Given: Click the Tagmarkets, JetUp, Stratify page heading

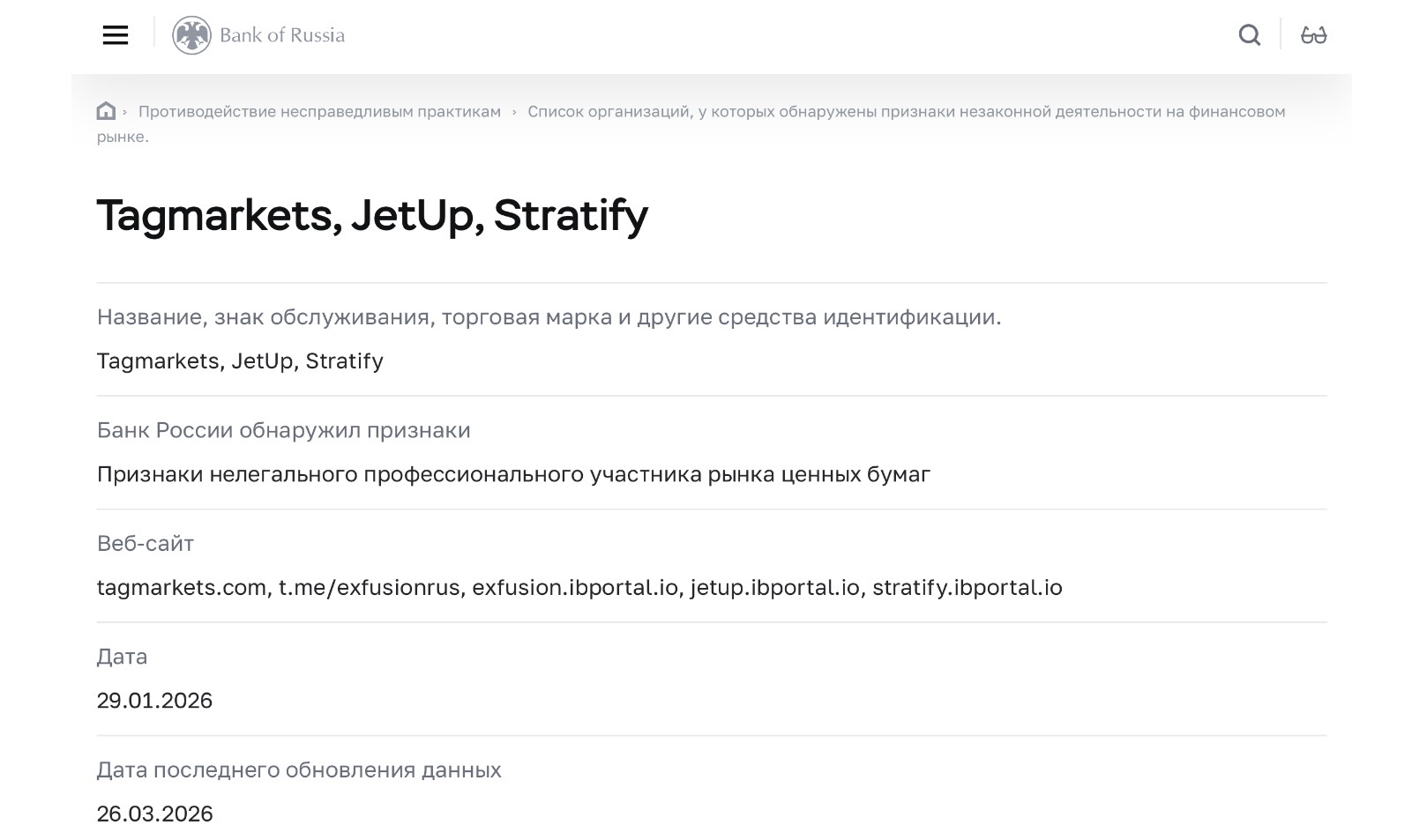Looking at the screenshot, I should tap(372, 216).
